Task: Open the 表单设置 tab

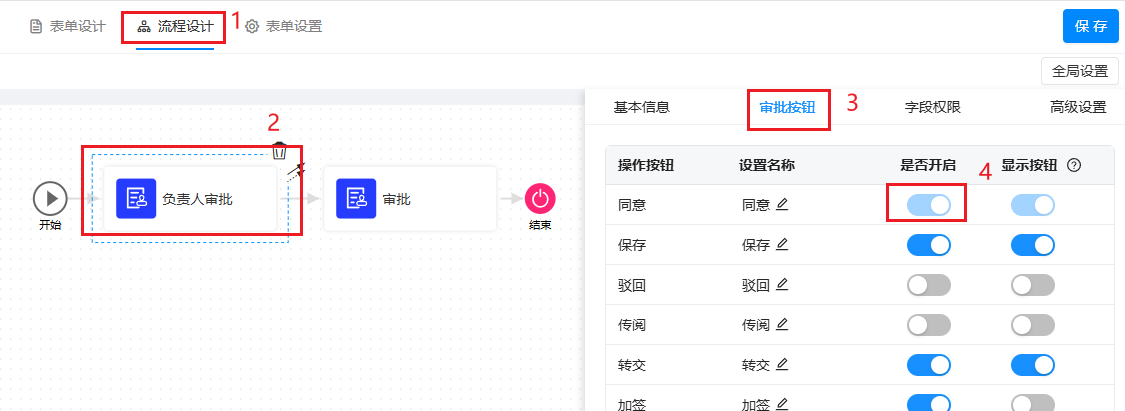Action: pyautogui.click(x=284, y=27)
